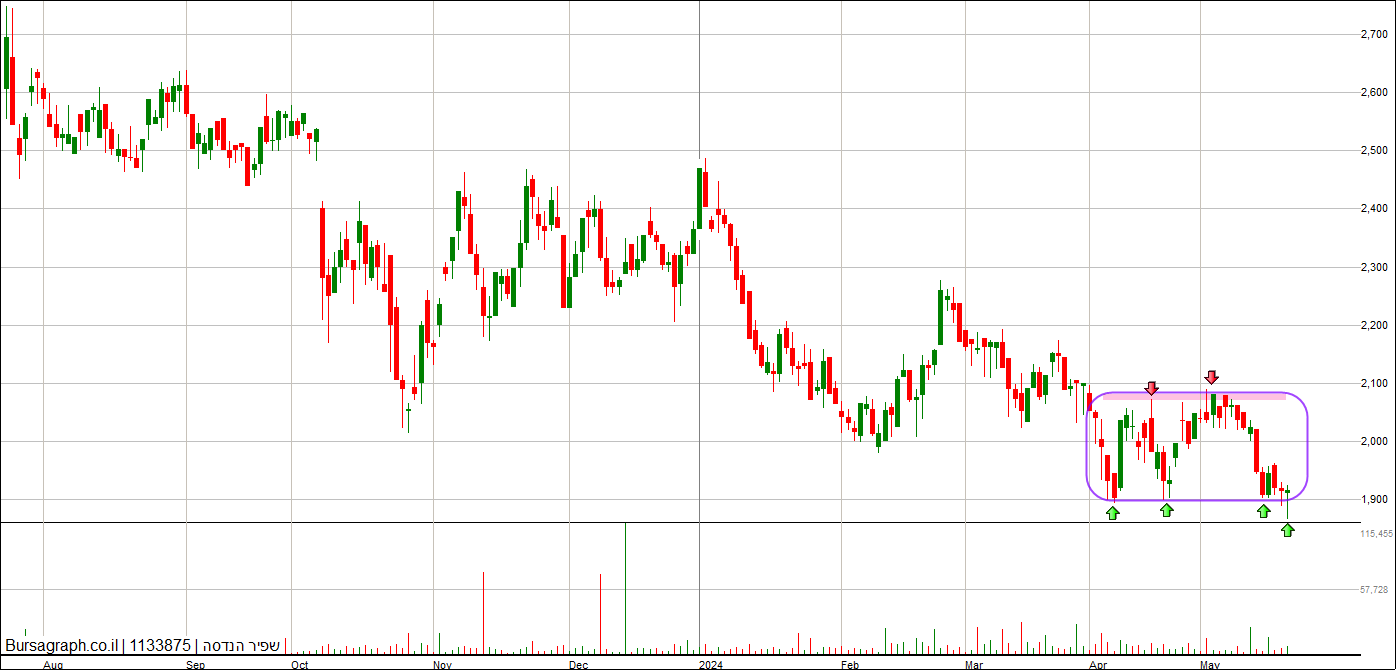The image size is (1396, 670).
Task: Select the 1,900 price axis label
Action: point(1374,500)
